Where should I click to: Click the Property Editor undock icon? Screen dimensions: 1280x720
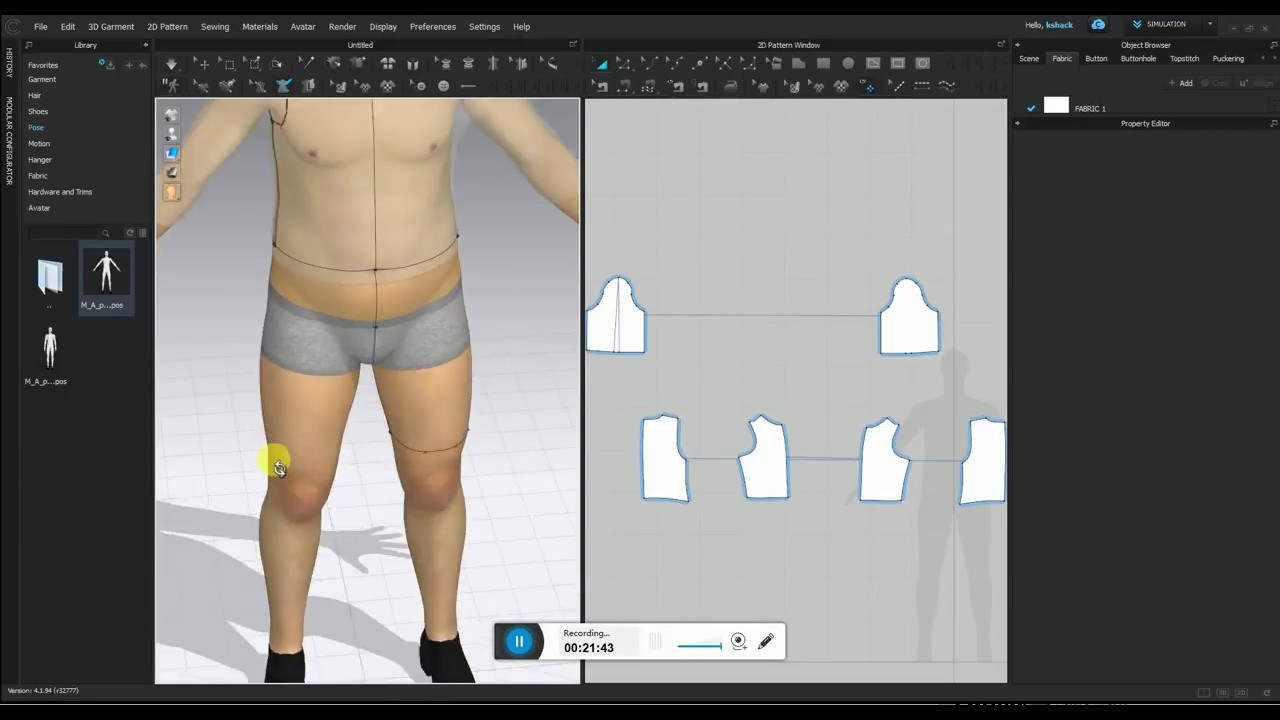coord(1274,123)
